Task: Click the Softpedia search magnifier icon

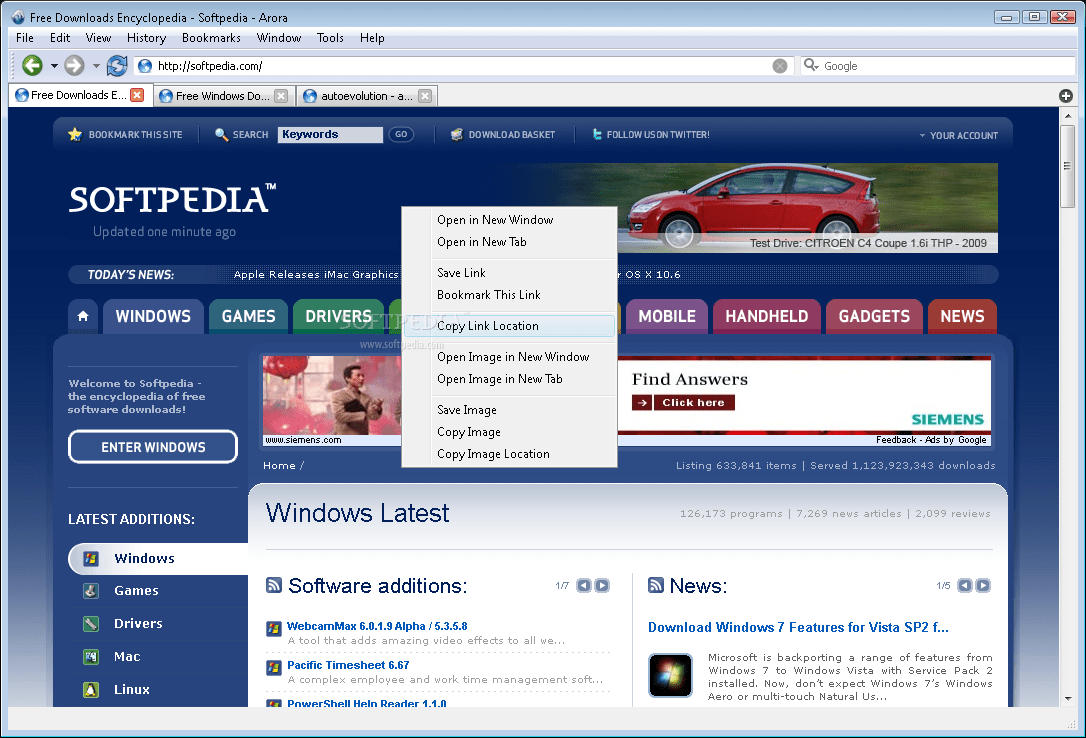Action: click(221, 134)
